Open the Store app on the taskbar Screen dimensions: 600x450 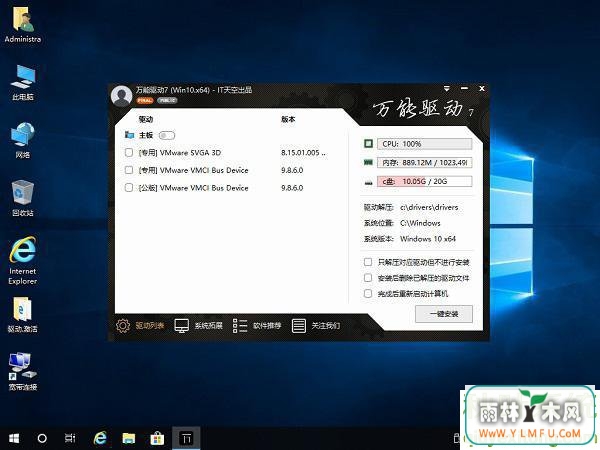(x=157, y=439)
